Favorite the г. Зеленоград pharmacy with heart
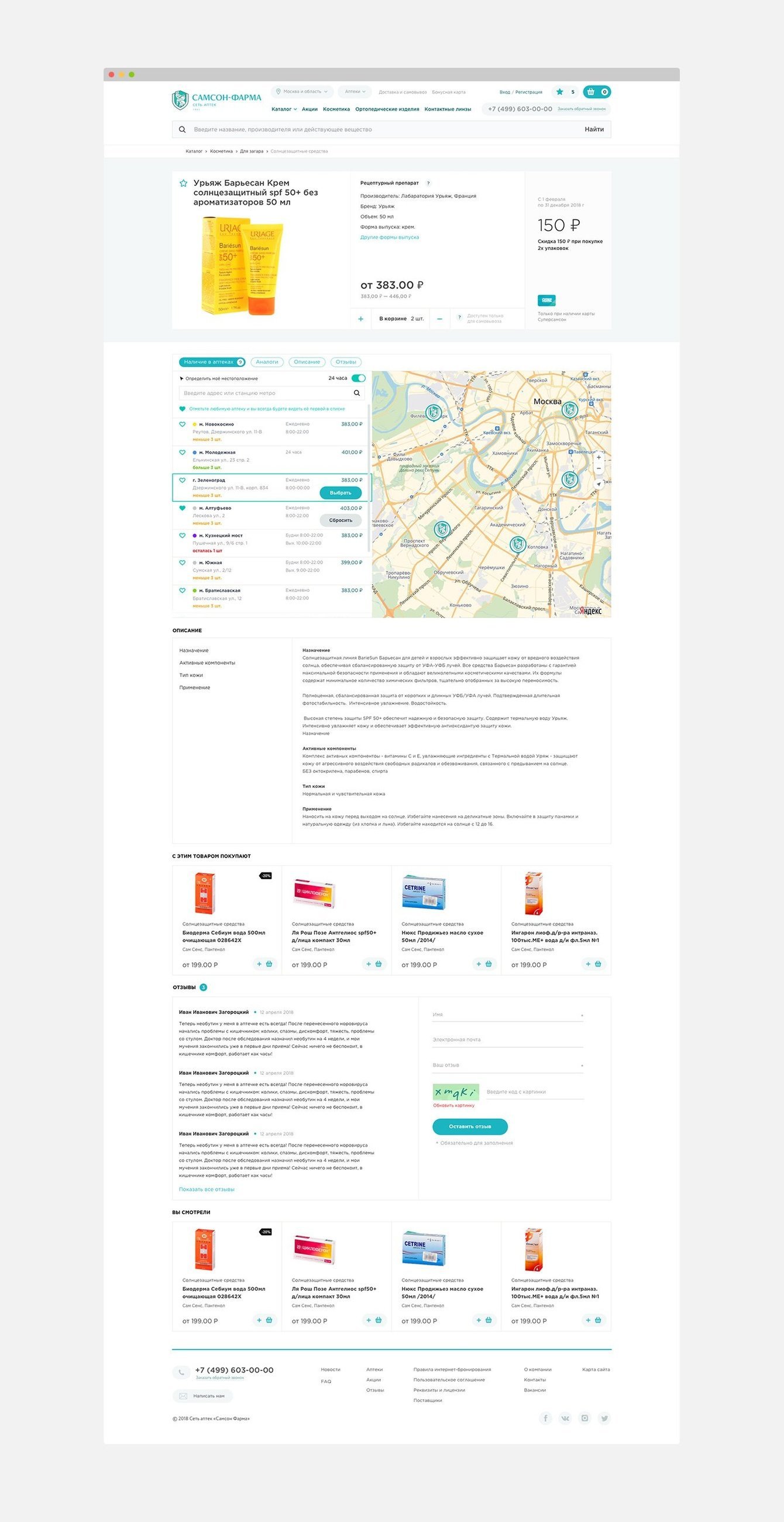Image resolution: width=784 pixels, height=1522 pixels. point(183,480)
